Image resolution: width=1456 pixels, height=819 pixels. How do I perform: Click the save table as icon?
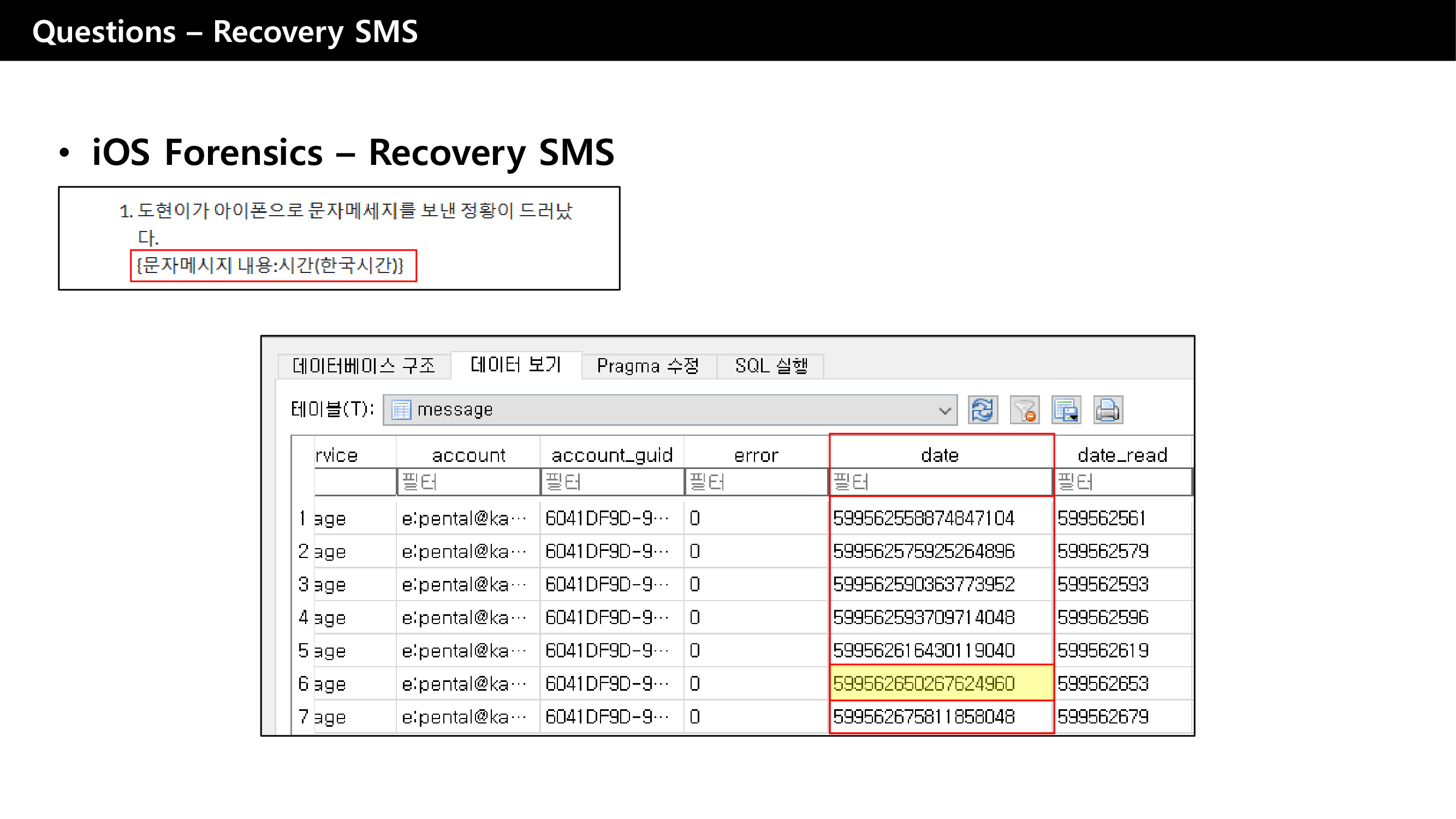click(x=1066, y=410)
